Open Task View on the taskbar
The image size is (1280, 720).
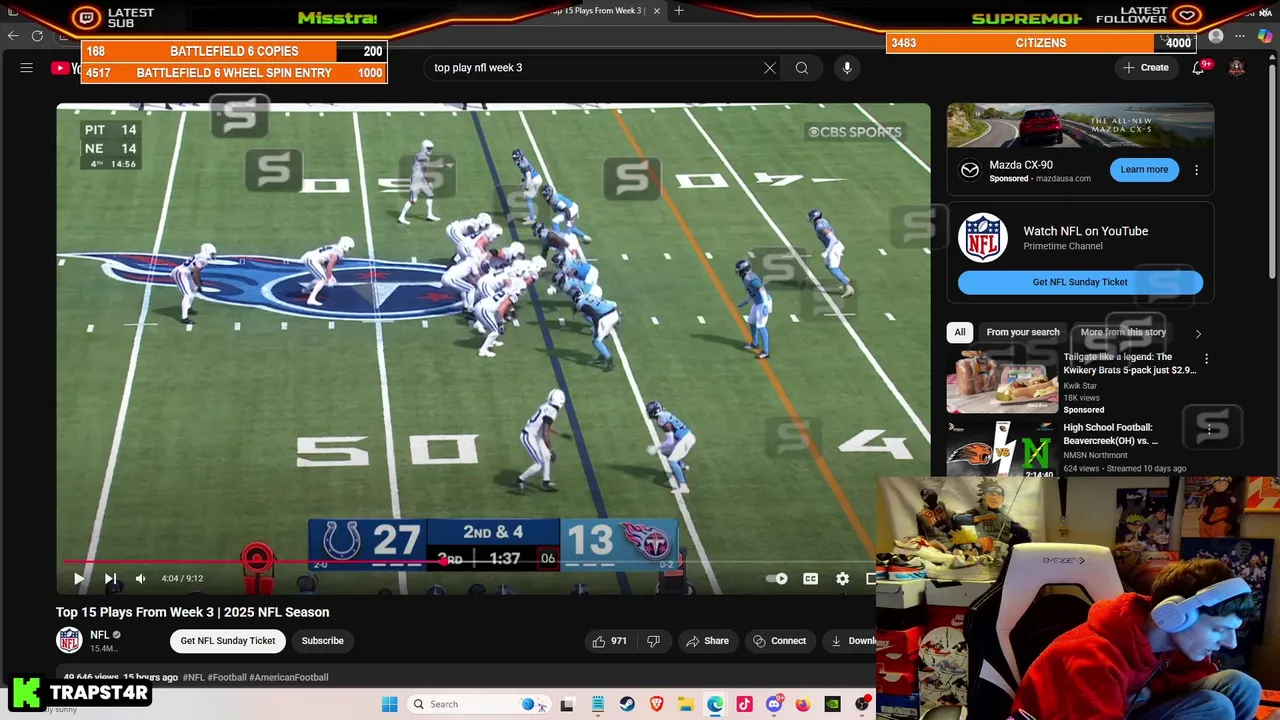tap(567, 704)
